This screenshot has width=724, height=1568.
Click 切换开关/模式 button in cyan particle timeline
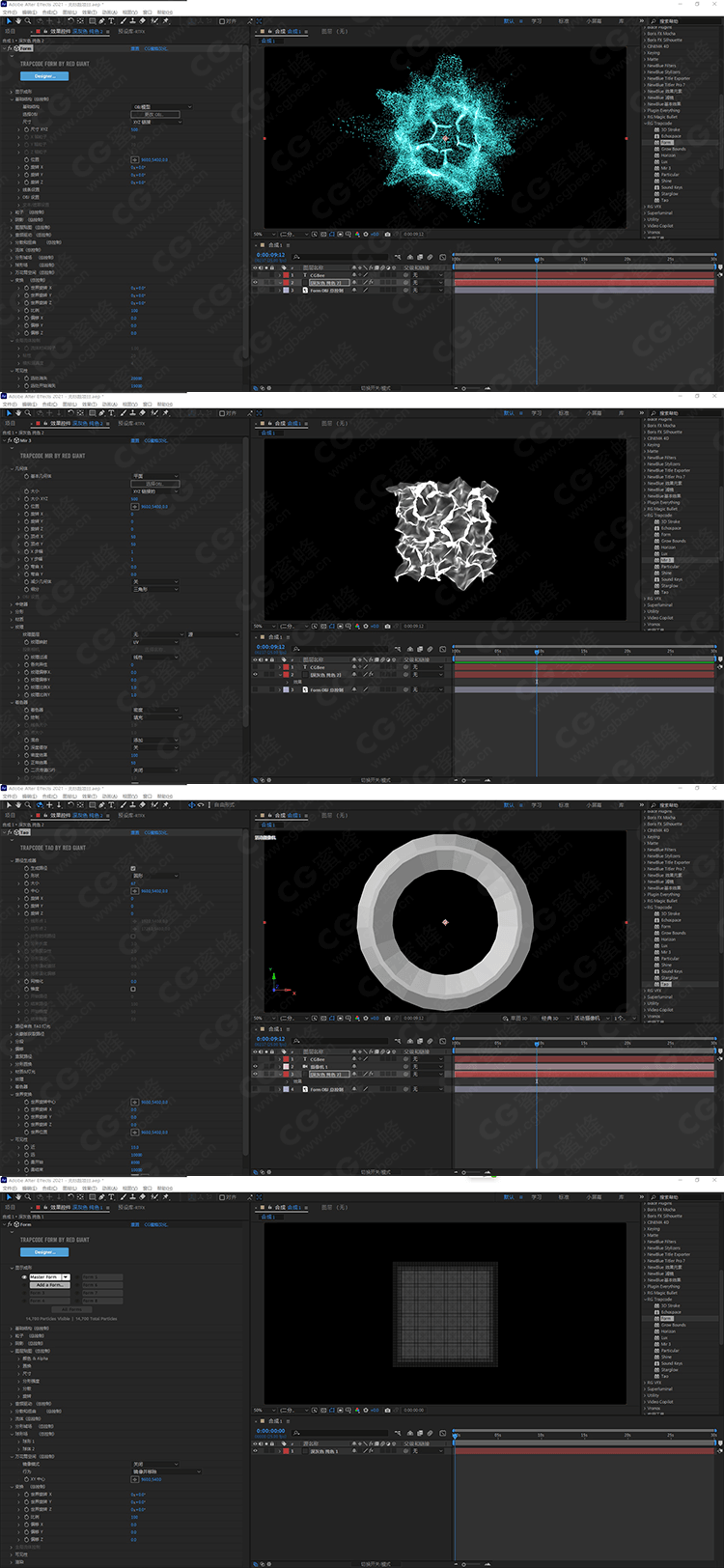377,387
